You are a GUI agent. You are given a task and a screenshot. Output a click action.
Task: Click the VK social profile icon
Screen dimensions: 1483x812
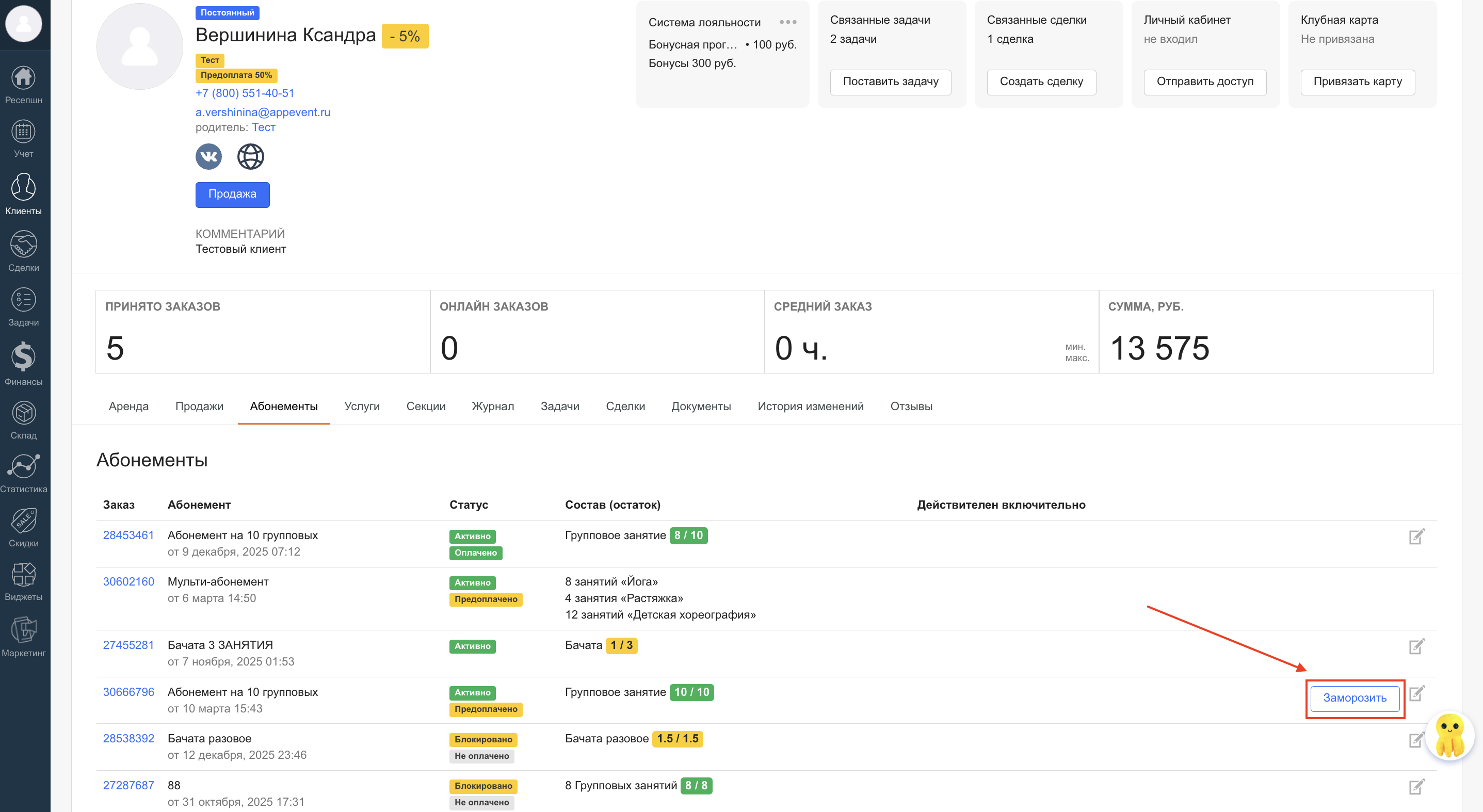pos(208,156)
